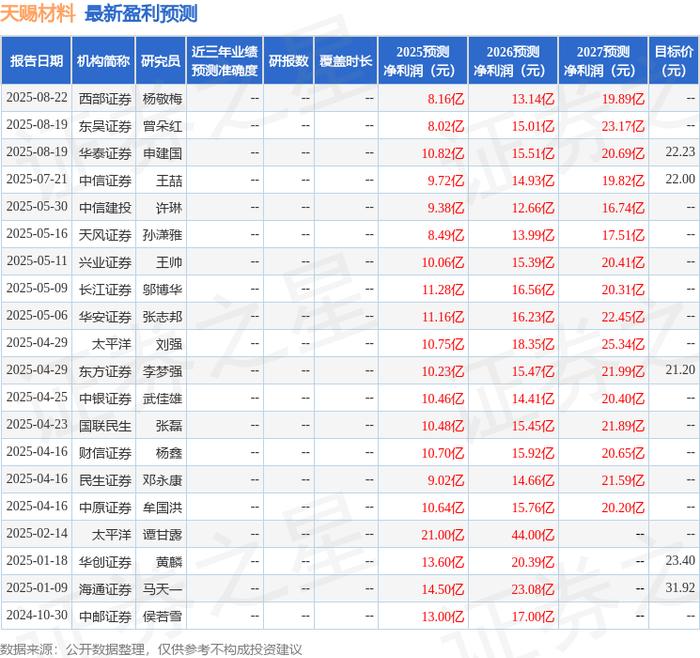Image resolution: width=700 pixels, height=658 pixels.
Task: Select the 国联民生 institution cell
Action: click(105, 425)
